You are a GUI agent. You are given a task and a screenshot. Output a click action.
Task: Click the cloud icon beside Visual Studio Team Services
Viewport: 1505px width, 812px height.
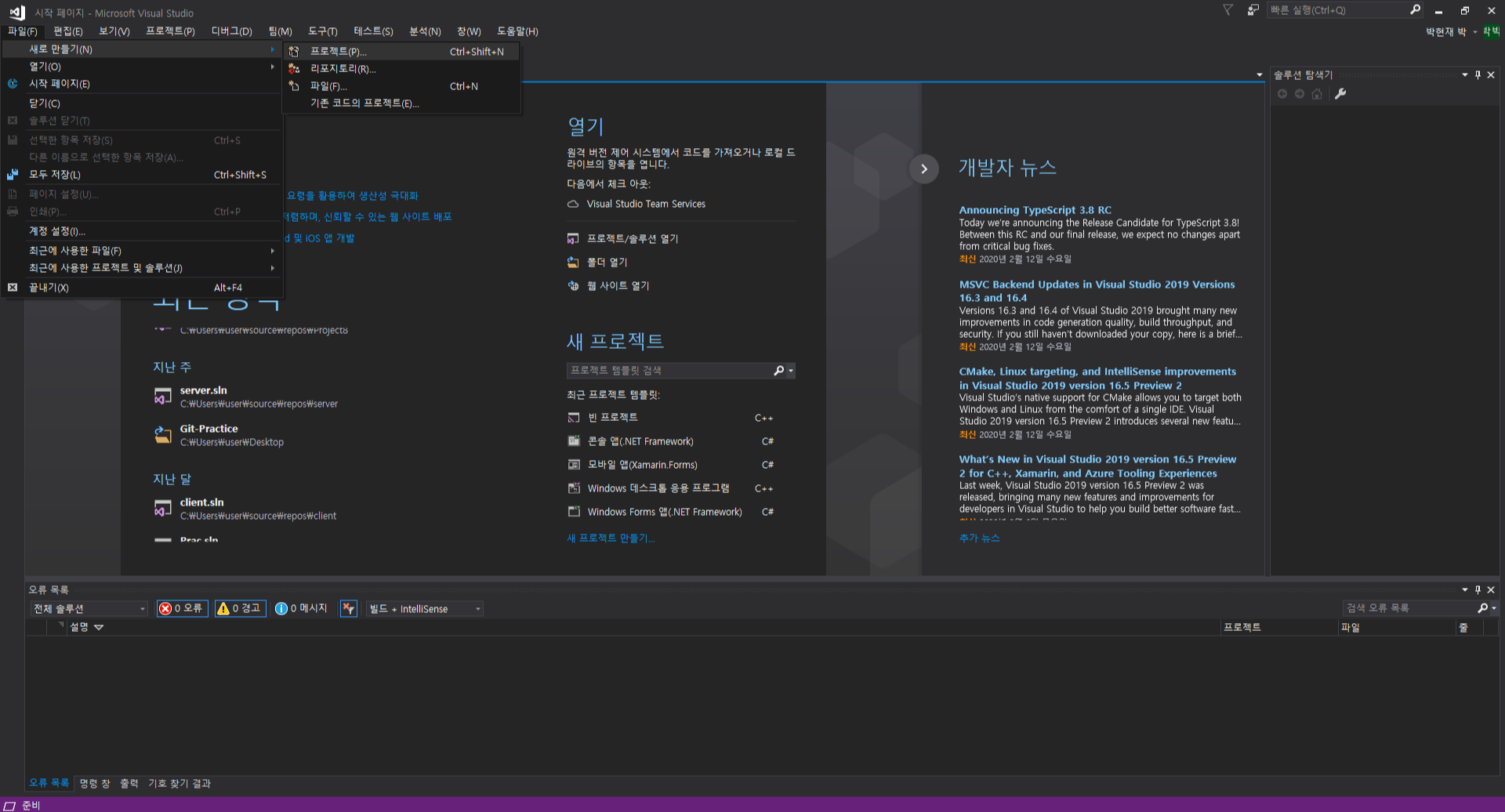573,204
